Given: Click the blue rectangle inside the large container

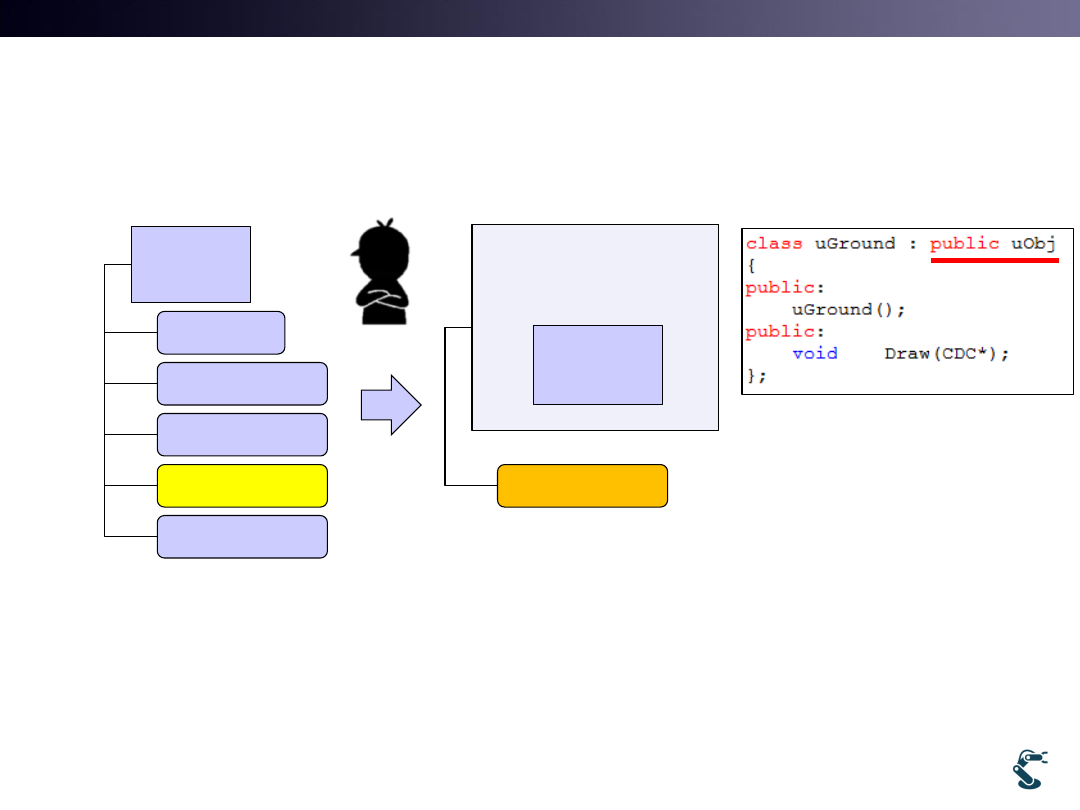Looking at the screenshot, I should point(598,365).
